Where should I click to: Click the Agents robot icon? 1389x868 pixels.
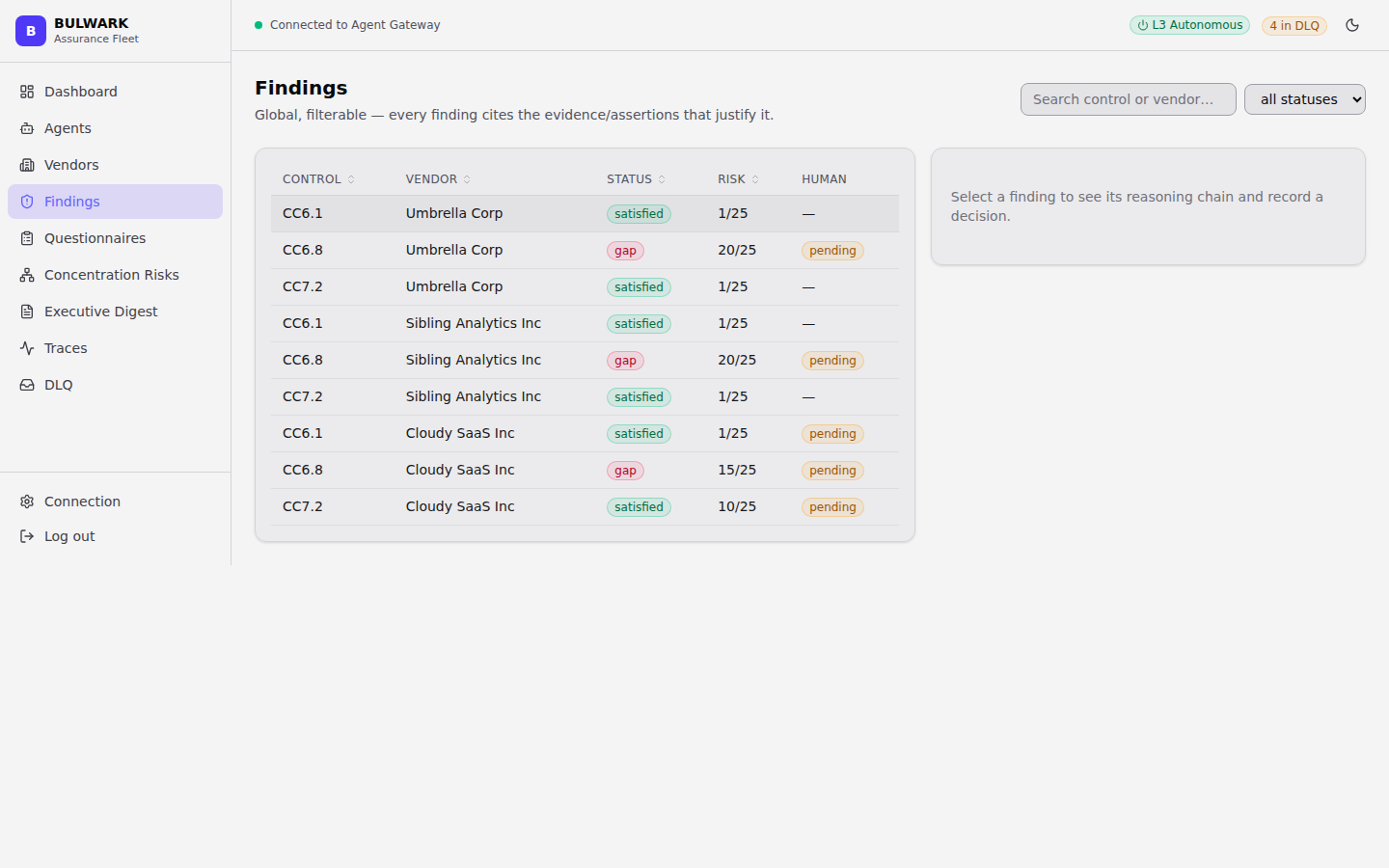(x=27, y=128)
